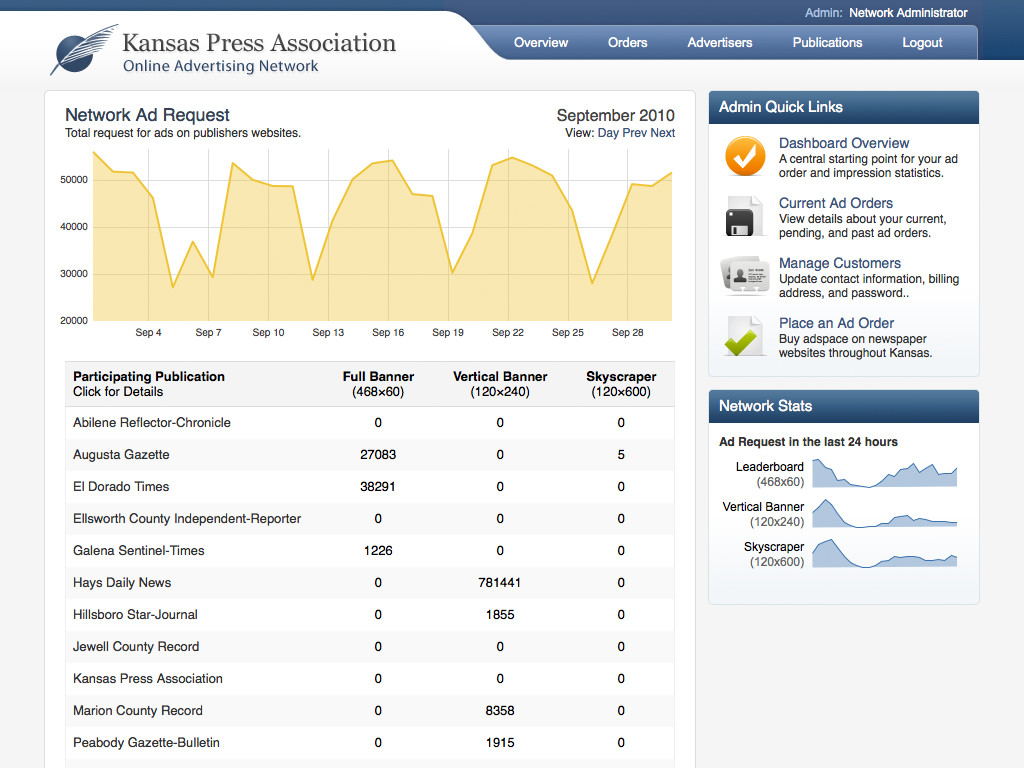Click the Skyscraper (120x600) sparkline chart
Image resolution: width=1024 pixels, height=768 pixels.
point(884,553)
